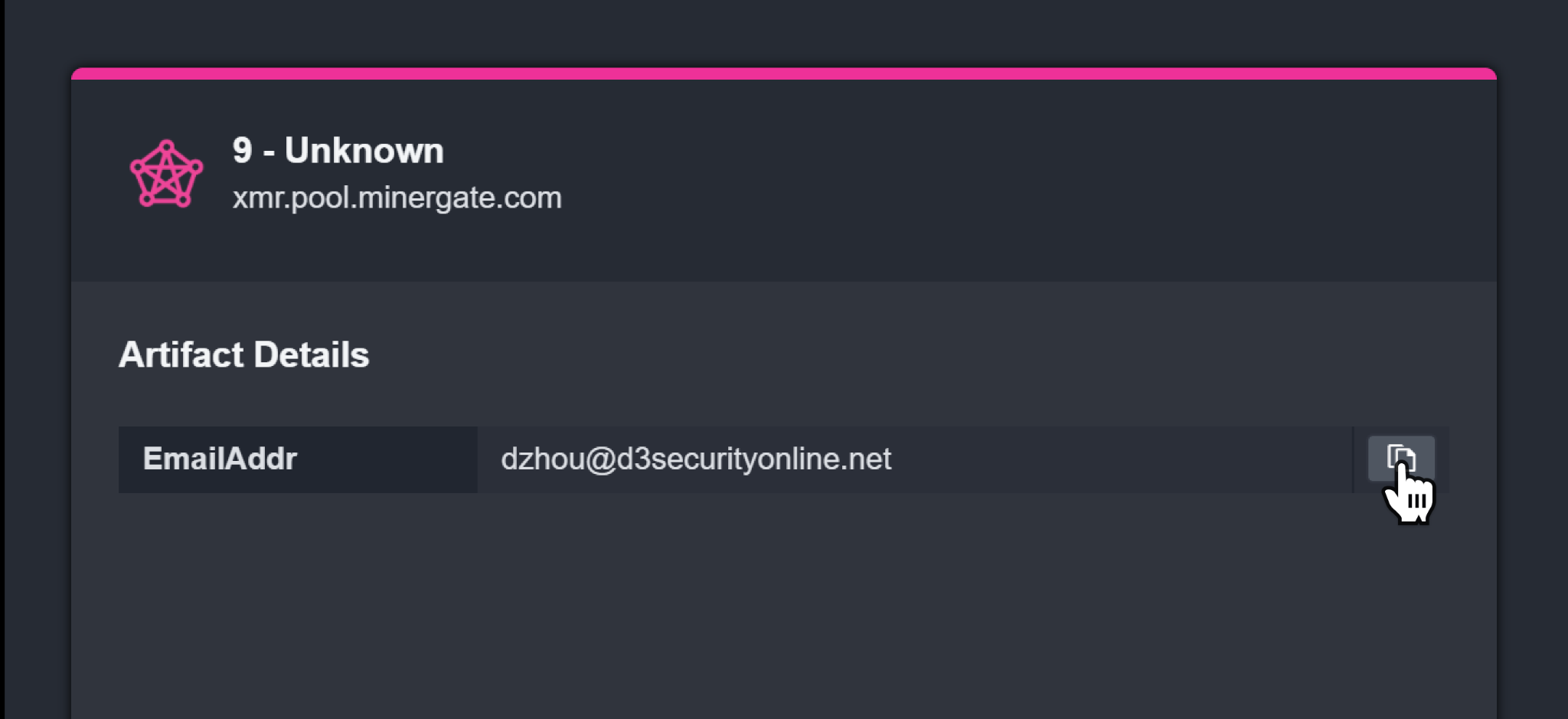Click the pink bar atop the card

pyautogui.click(x=783, y=74)
